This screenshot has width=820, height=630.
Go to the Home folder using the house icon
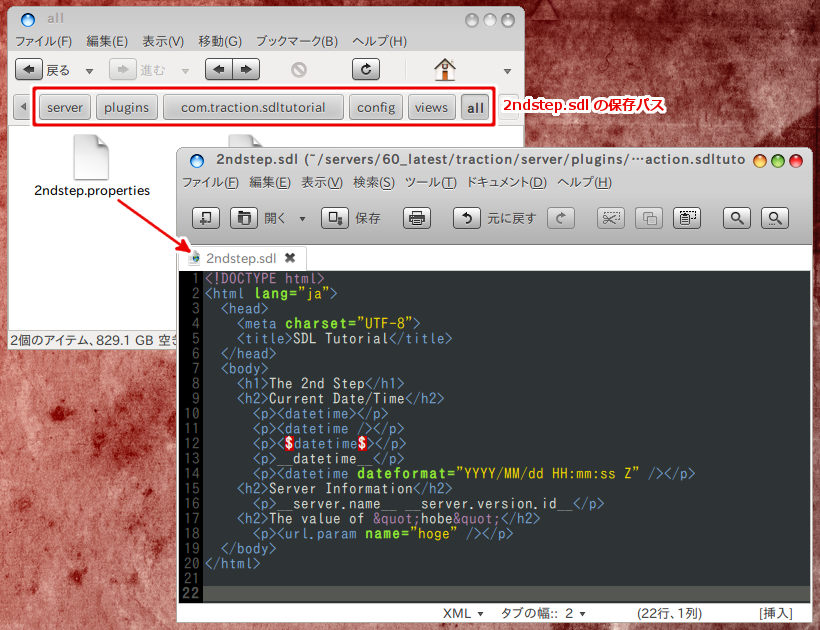pos(445,70)
